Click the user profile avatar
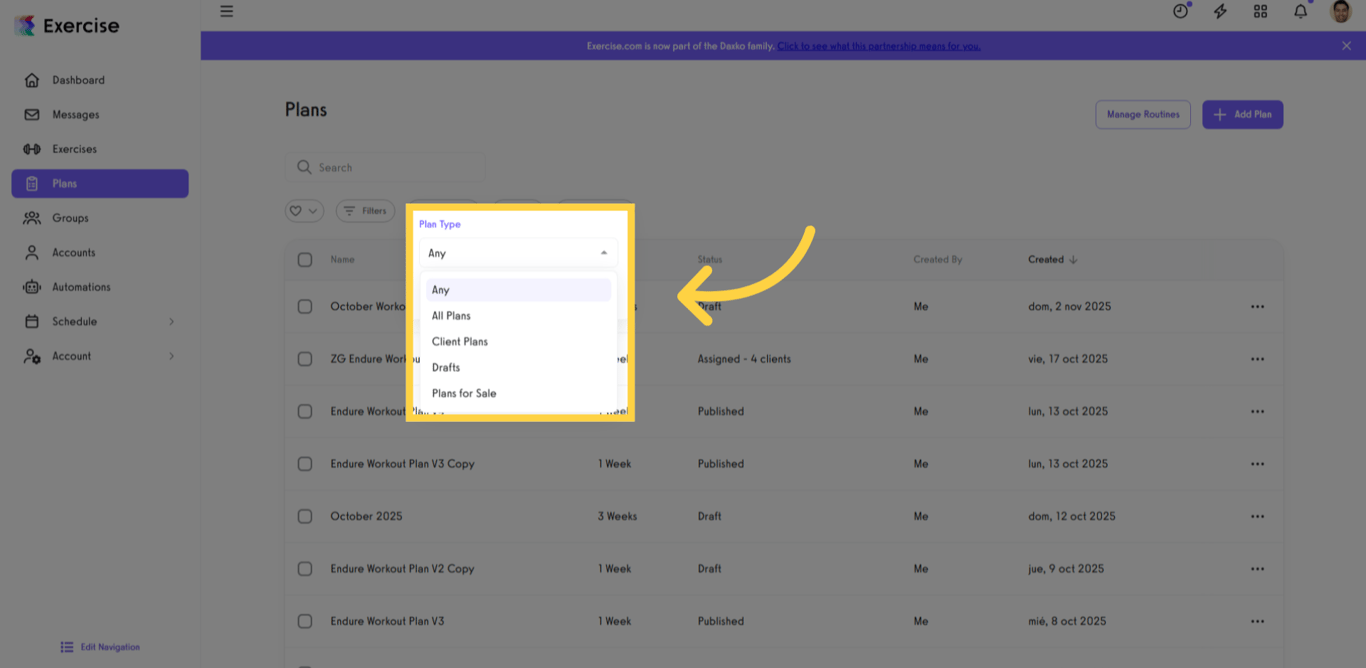 click(x=1341, y=11)
